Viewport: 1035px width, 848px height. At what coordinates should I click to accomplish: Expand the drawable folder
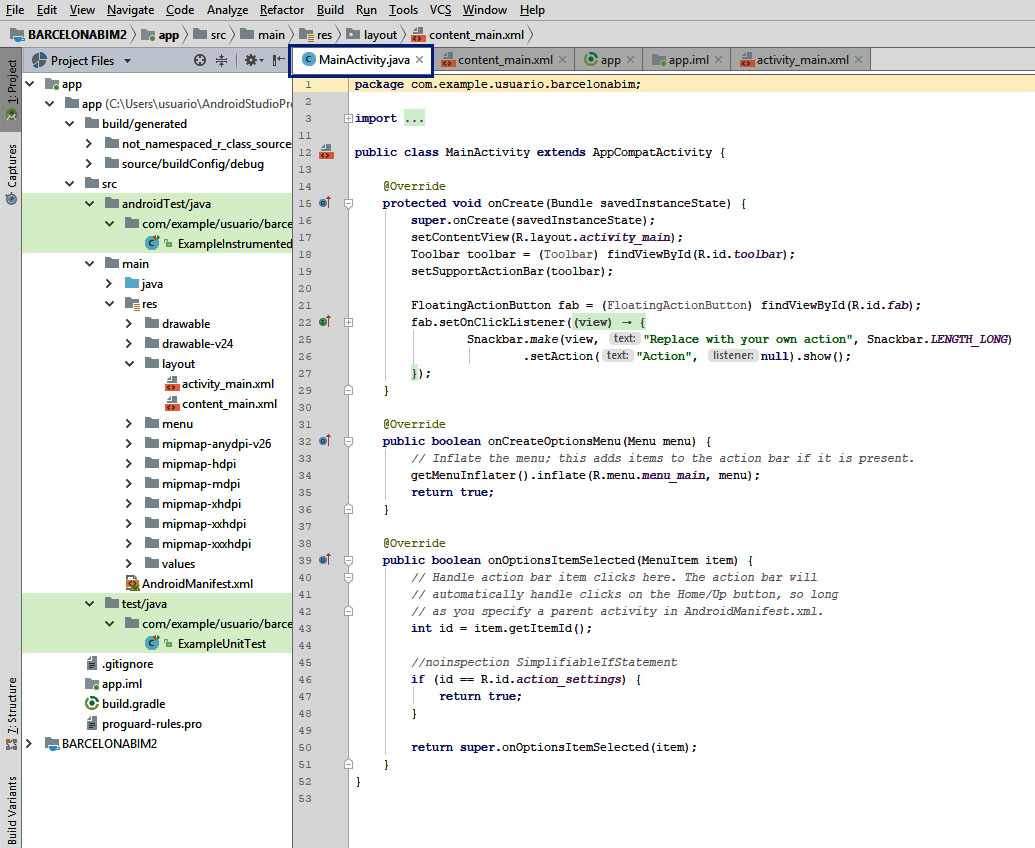[x=129, y=324]
